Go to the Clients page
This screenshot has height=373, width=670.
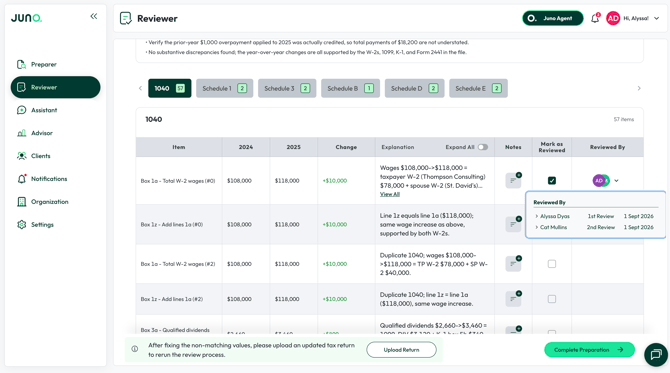coord(41,156)
